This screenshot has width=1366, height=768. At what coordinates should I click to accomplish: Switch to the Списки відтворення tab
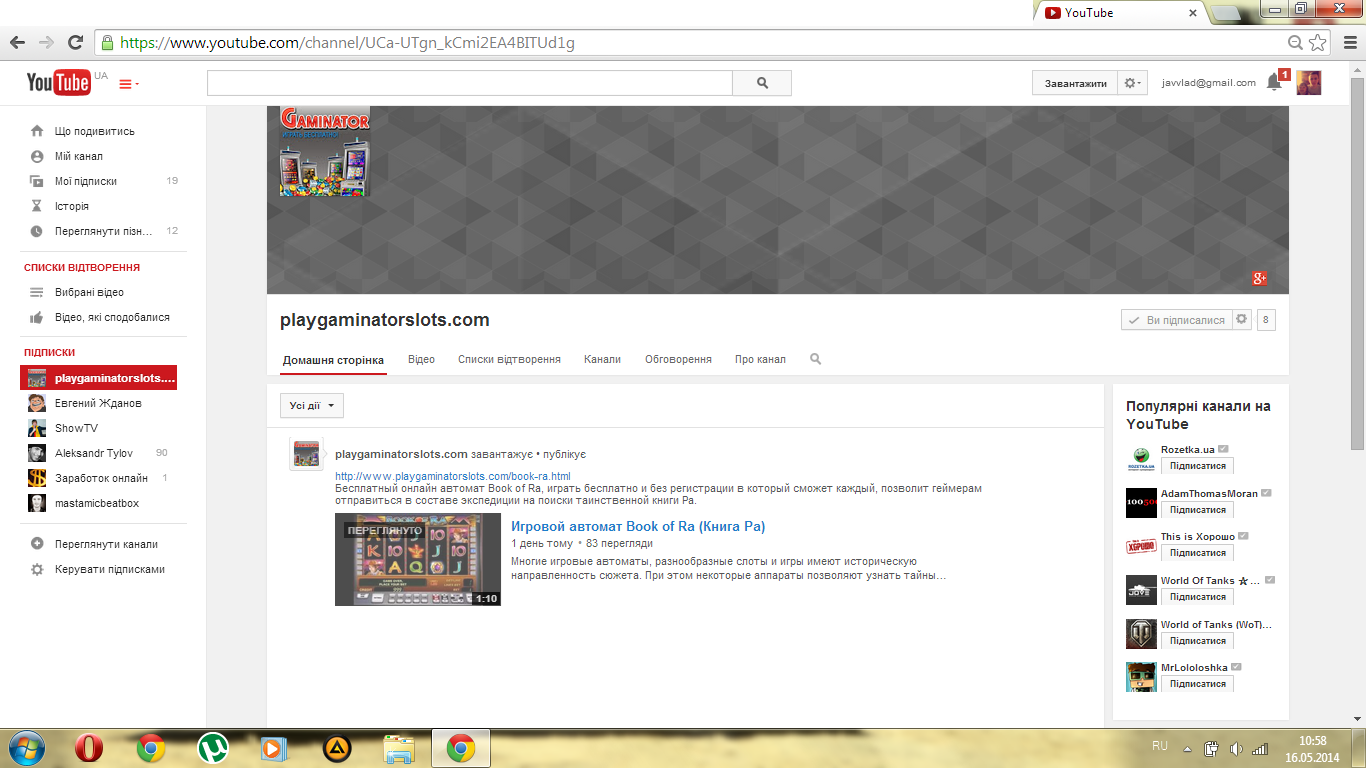[x=509, y=359]
